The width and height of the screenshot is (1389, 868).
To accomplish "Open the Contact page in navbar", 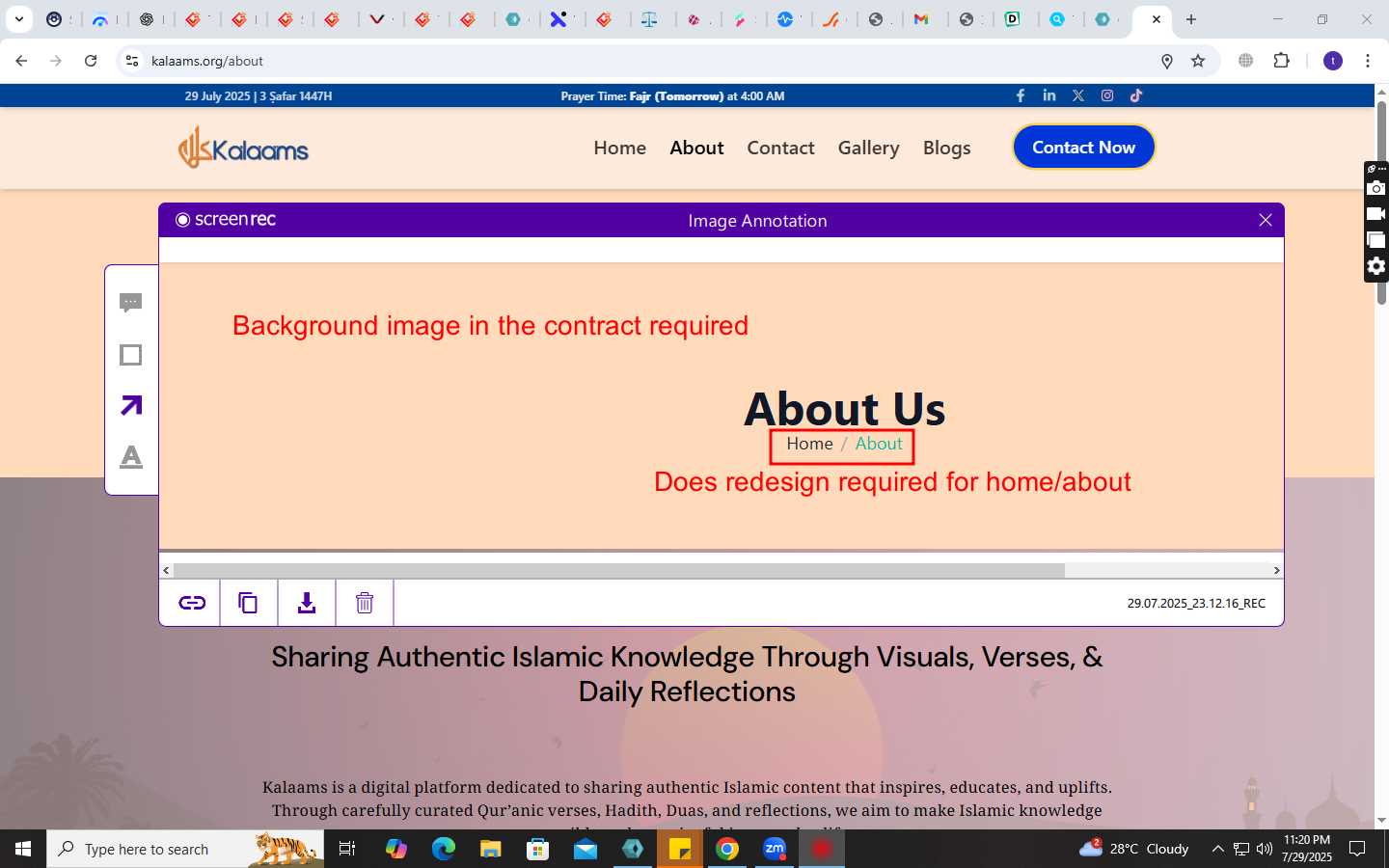I will coord(780,148).
